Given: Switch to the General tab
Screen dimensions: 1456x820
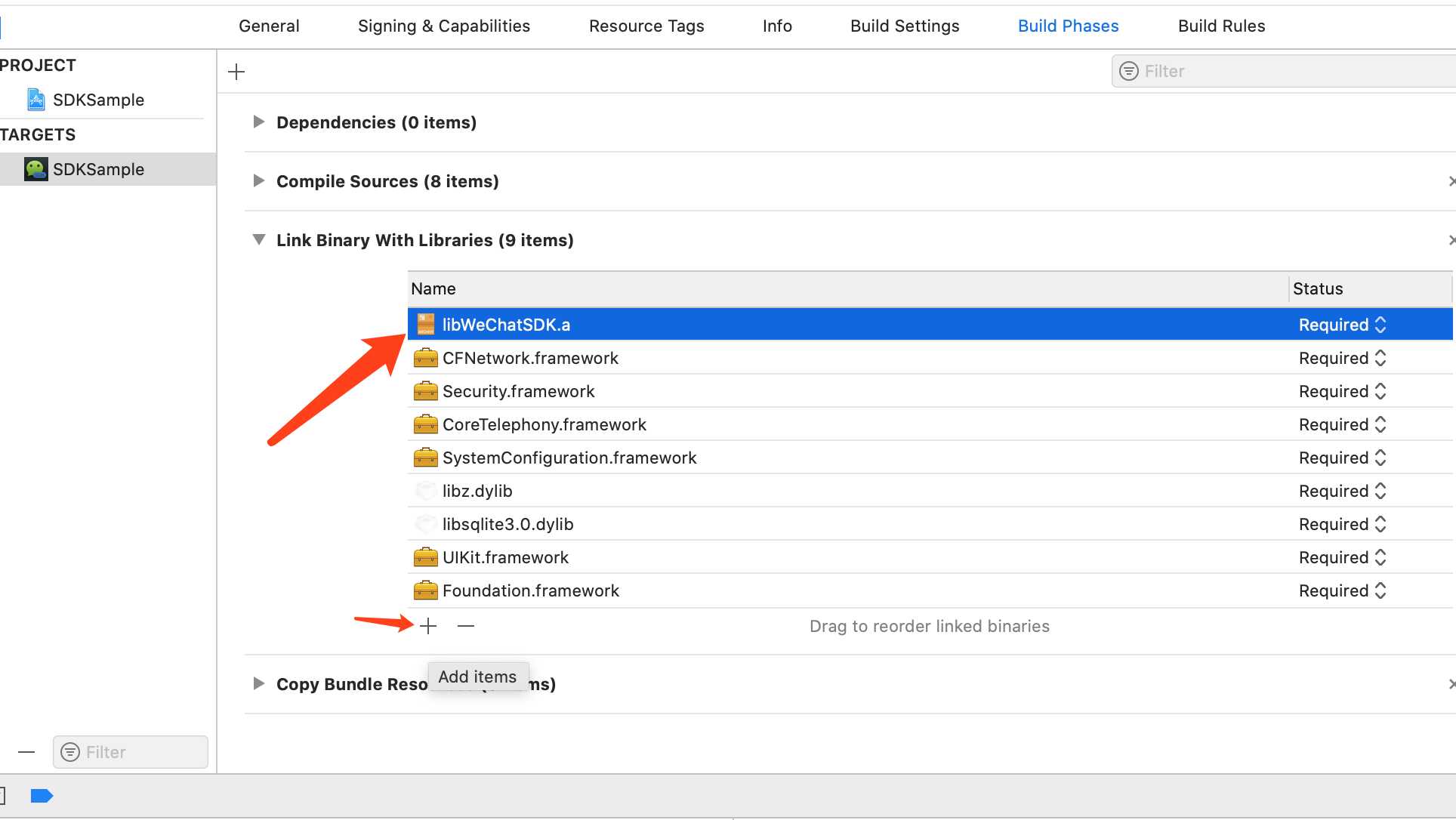Looking at the screenshot, I should 271,26.
